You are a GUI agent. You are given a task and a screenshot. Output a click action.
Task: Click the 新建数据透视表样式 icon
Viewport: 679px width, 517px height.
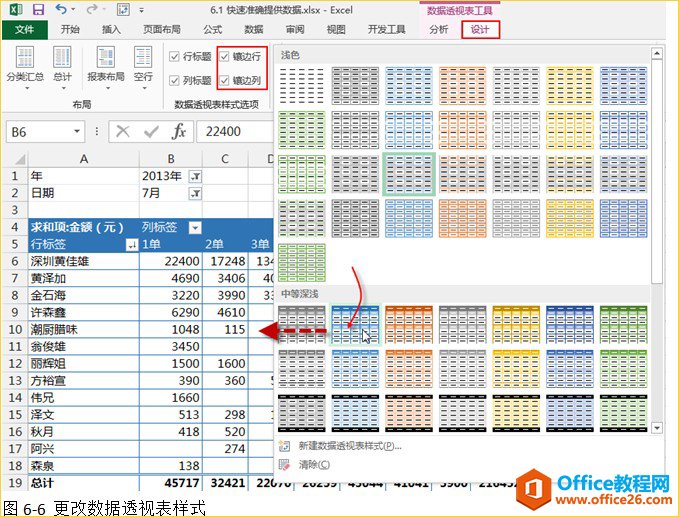[x=284, y=446]
